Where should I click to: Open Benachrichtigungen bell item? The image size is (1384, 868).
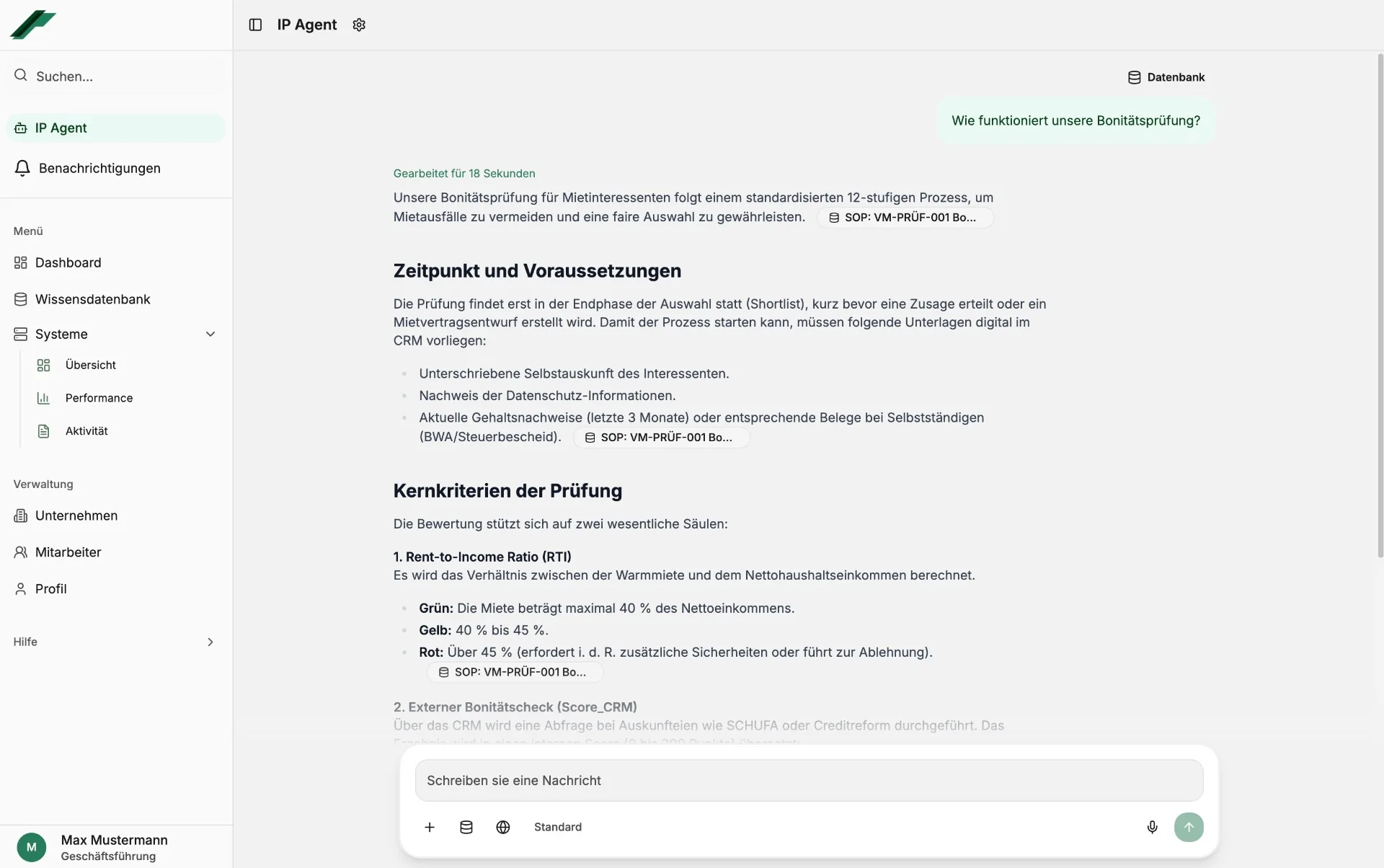click(x=99, y=168)
